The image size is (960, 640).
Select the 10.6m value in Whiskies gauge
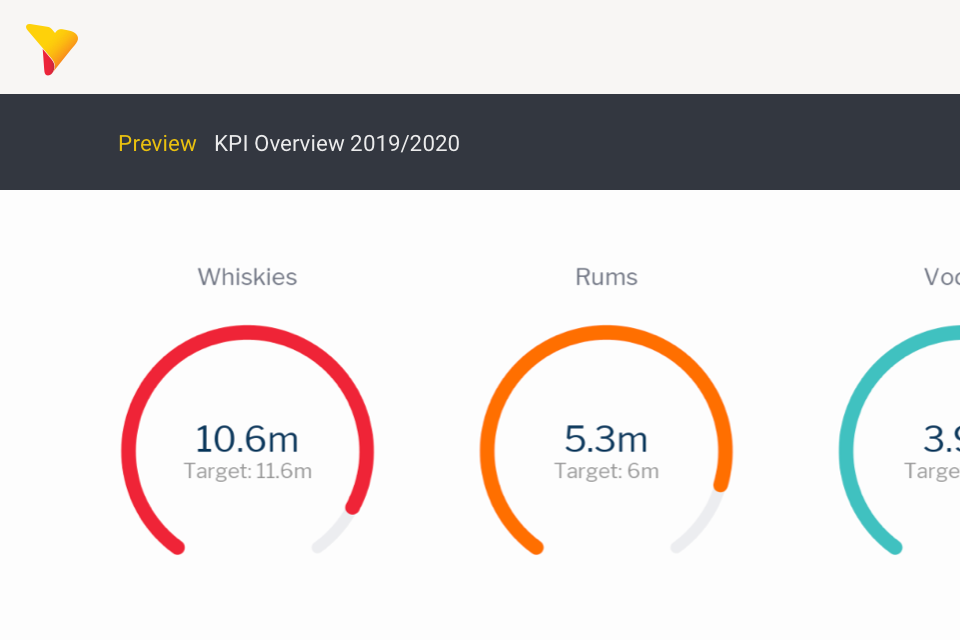247,438
